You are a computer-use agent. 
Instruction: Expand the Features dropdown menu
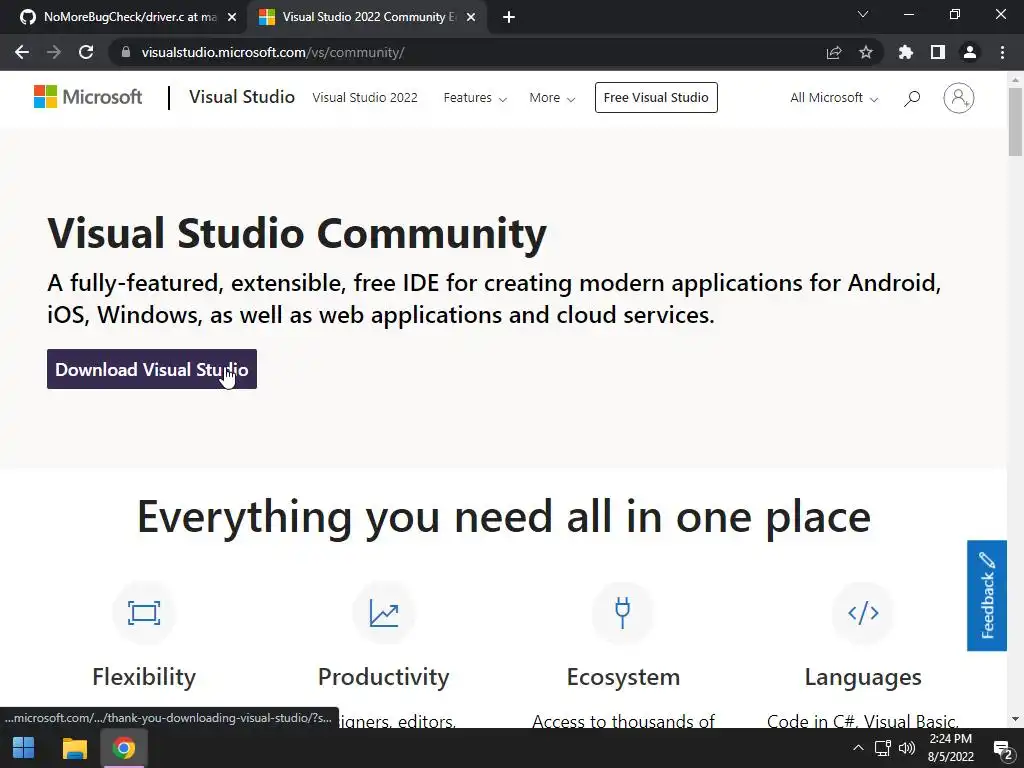click(475, 98)
